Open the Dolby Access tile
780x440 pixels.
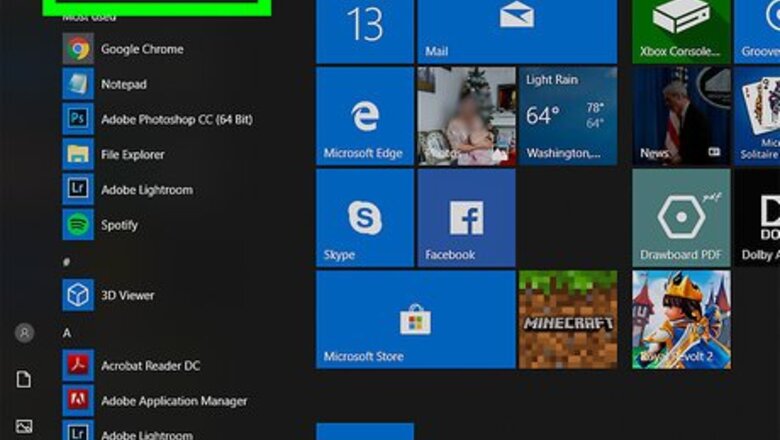coord(757,218)
